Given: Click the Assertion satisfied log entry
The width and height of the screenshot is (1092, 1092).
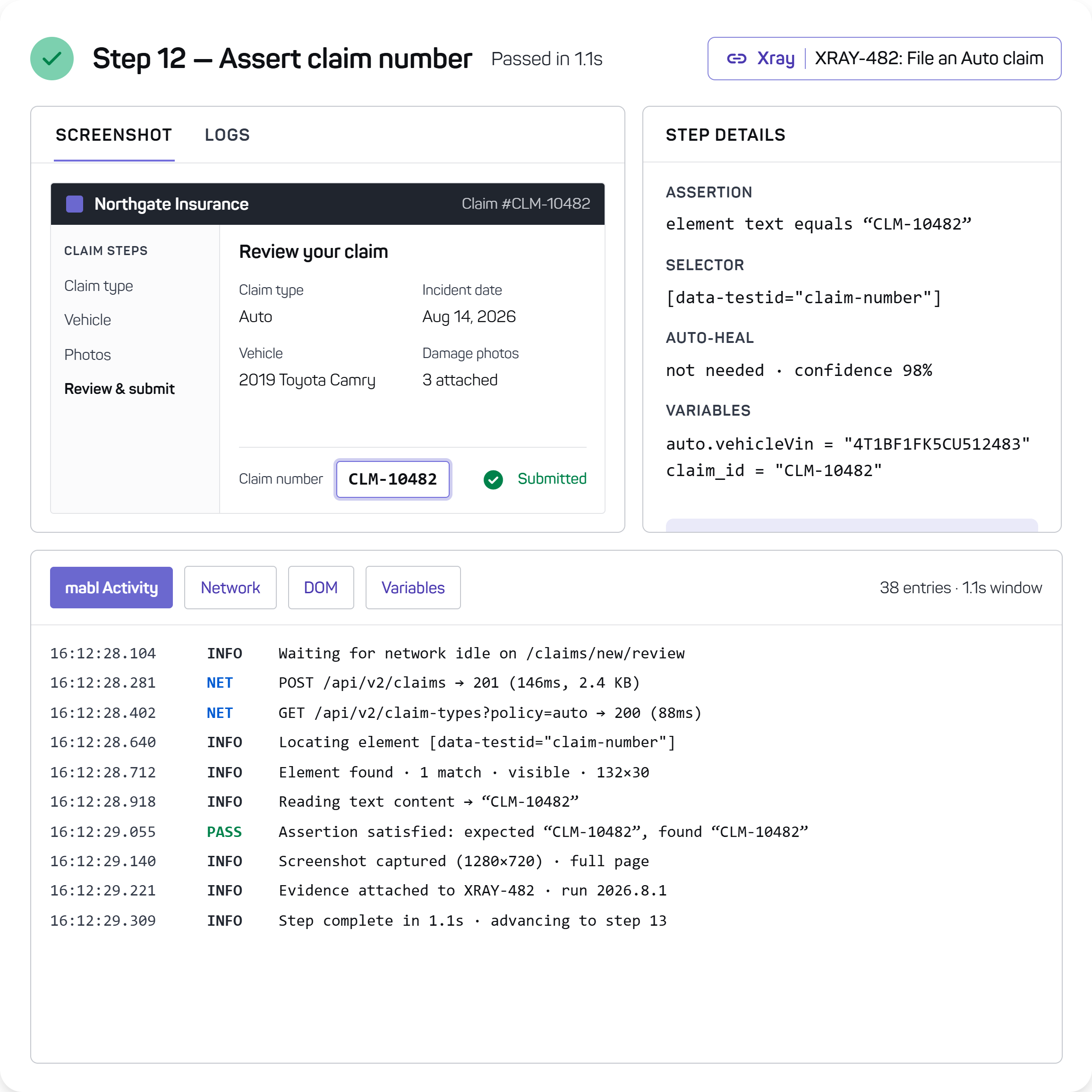Looking at the screenshot, I should [543, 832].
